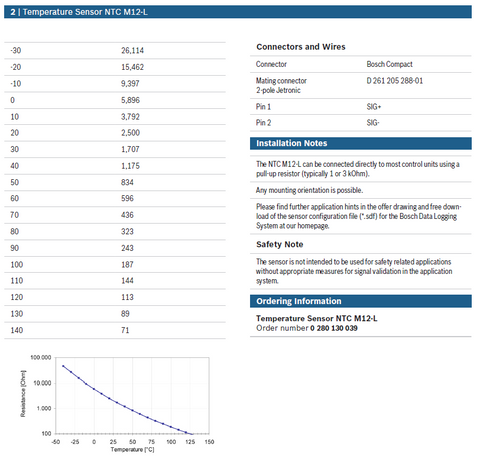This screenshot has height=465, width=480.
Task: Click 'Any mounting orientation is possible' note
Action: (x=309, y=190)
